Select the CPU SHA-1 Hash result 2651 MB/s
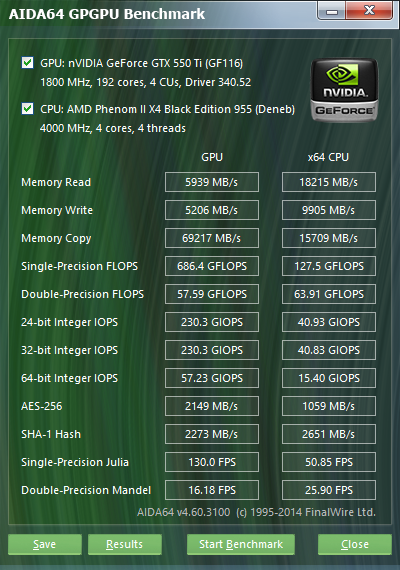 (329, 434)
